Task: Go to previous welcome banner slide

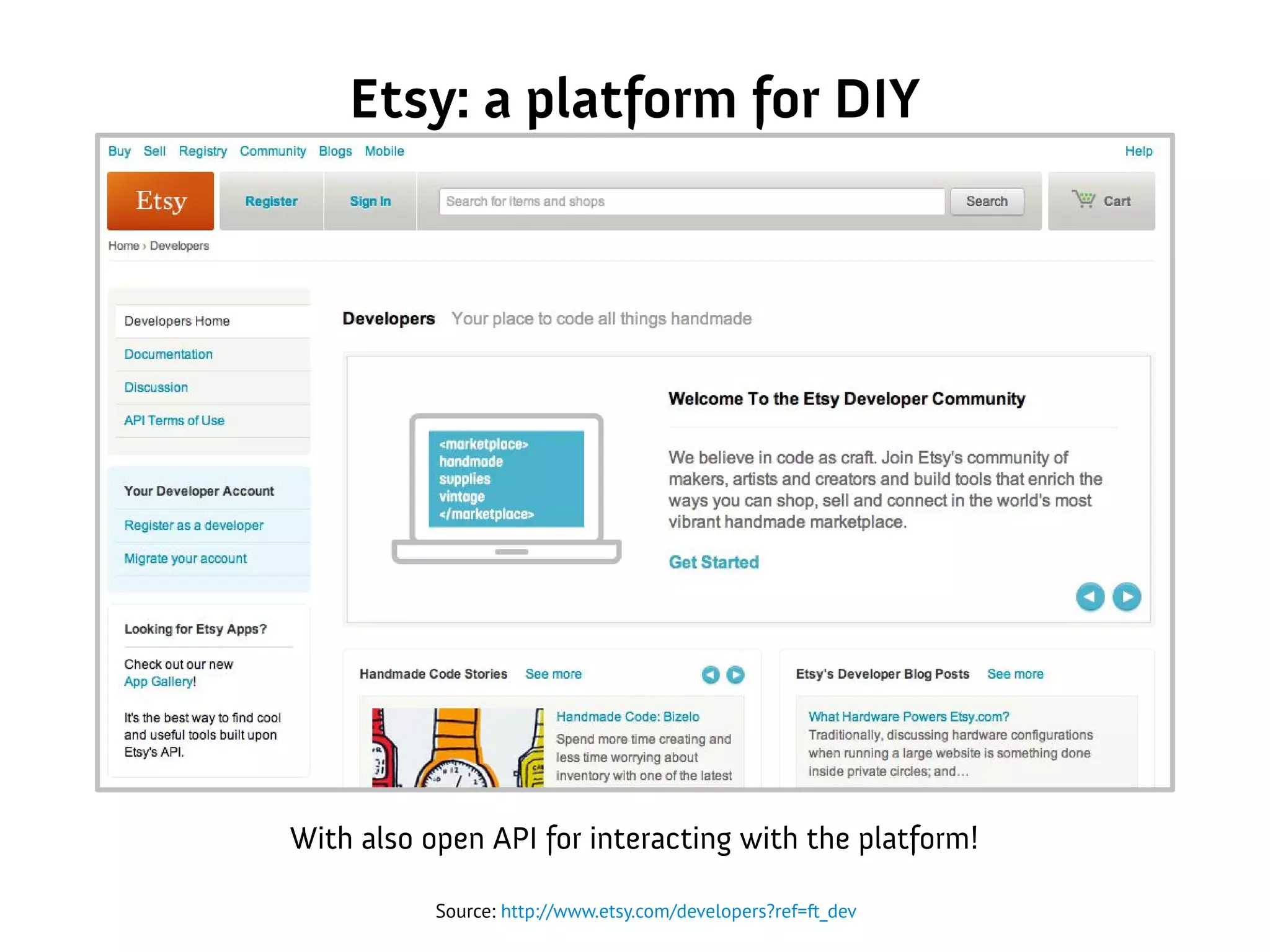Action: pos(1090,597)
